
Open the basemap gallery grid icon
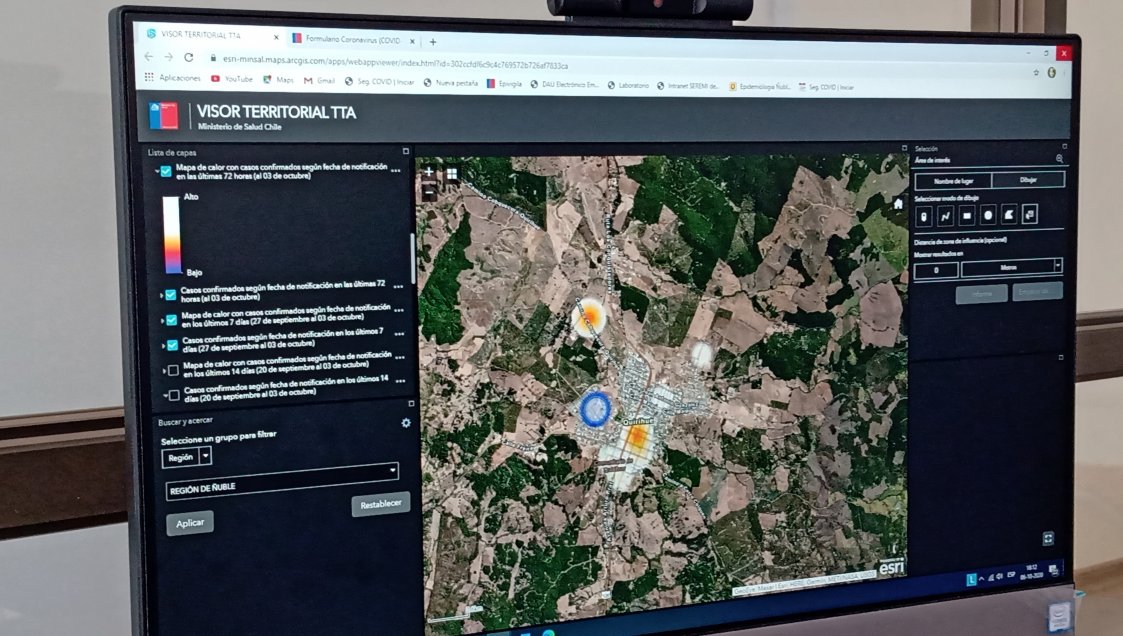point(452,173)
